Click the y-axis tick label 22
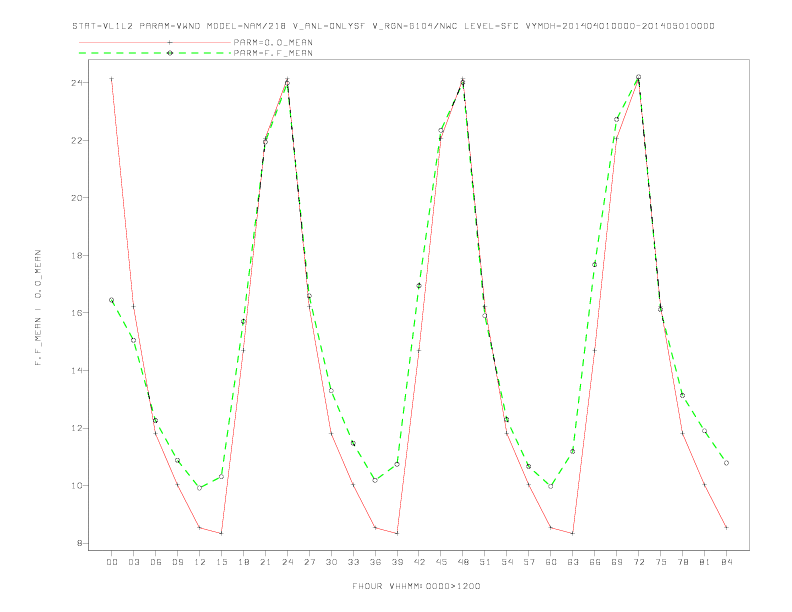 (76, 140)
